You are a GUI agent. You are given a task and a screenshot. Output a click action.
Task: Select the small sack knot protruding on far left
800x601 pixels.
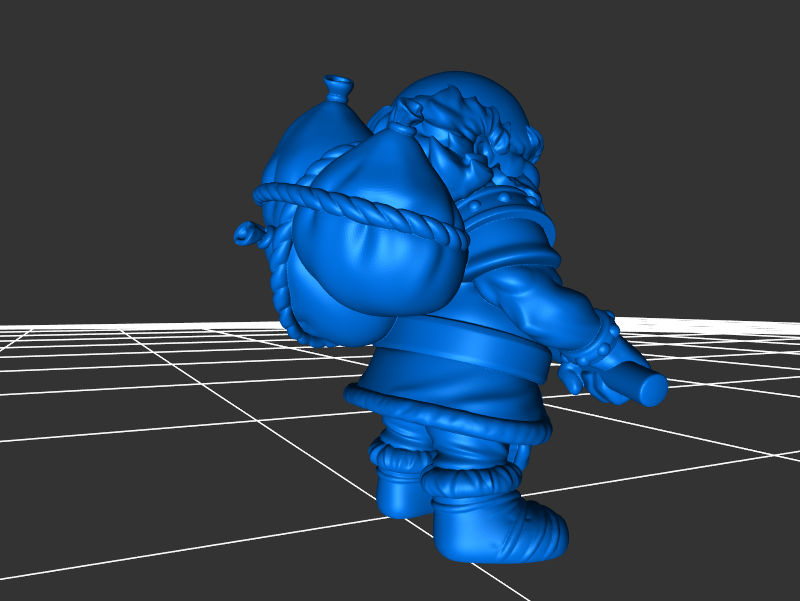coord(246,234)
